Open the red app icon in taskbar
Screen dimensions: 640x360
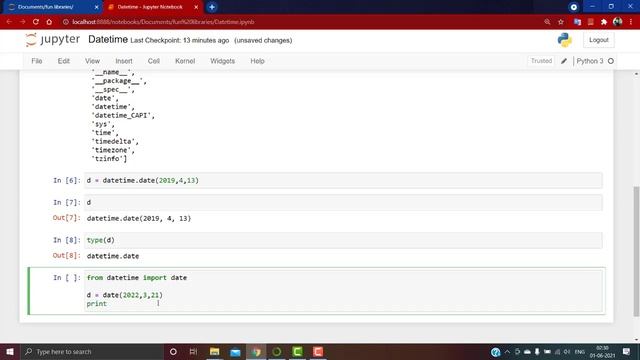pyautogui.click(x=318, y=351)
